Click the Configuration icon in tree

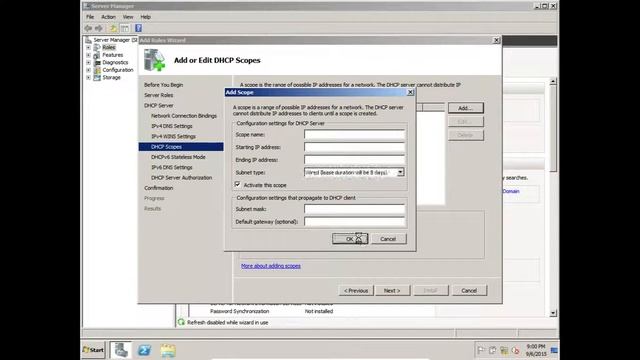click(x=97, y=70)
